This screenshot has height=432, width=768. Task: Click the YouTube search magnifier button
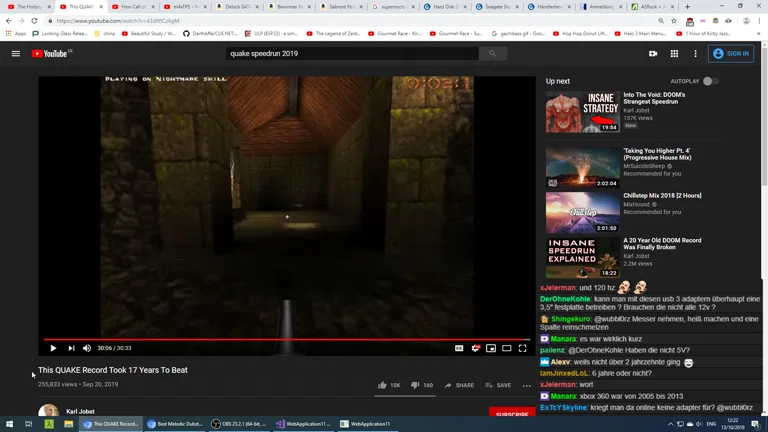click(492, 53)
